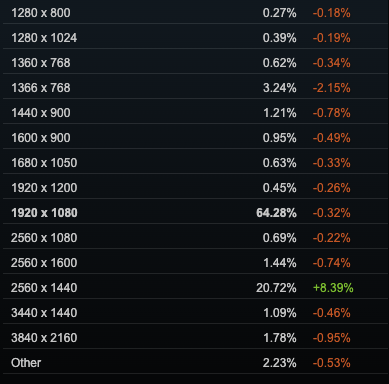389x384 pixels.
Task: Click the -2.15% change value
Action: [331, 88]
